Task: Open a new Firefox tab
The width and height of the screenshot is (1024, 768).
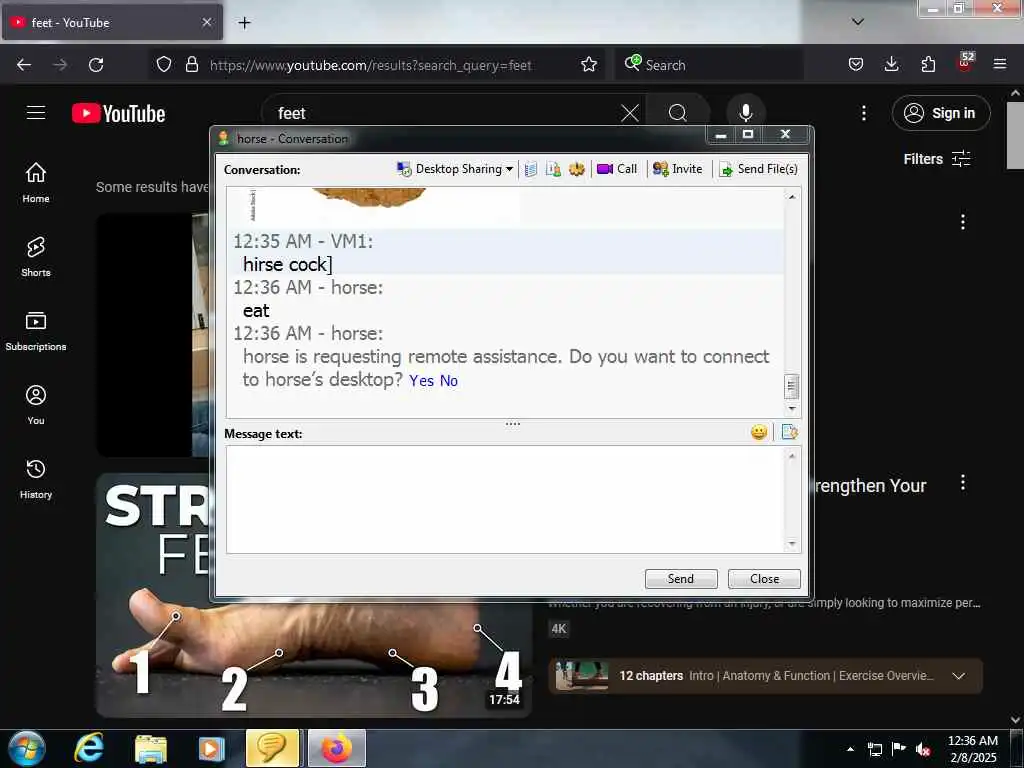Action: (244, 23)
